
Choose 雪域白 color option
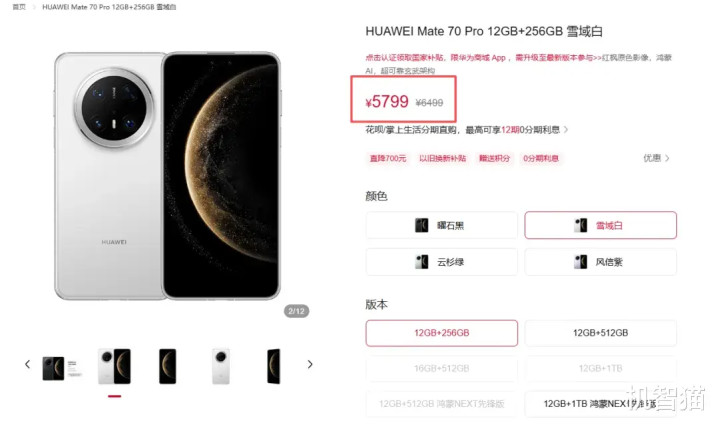600,225
